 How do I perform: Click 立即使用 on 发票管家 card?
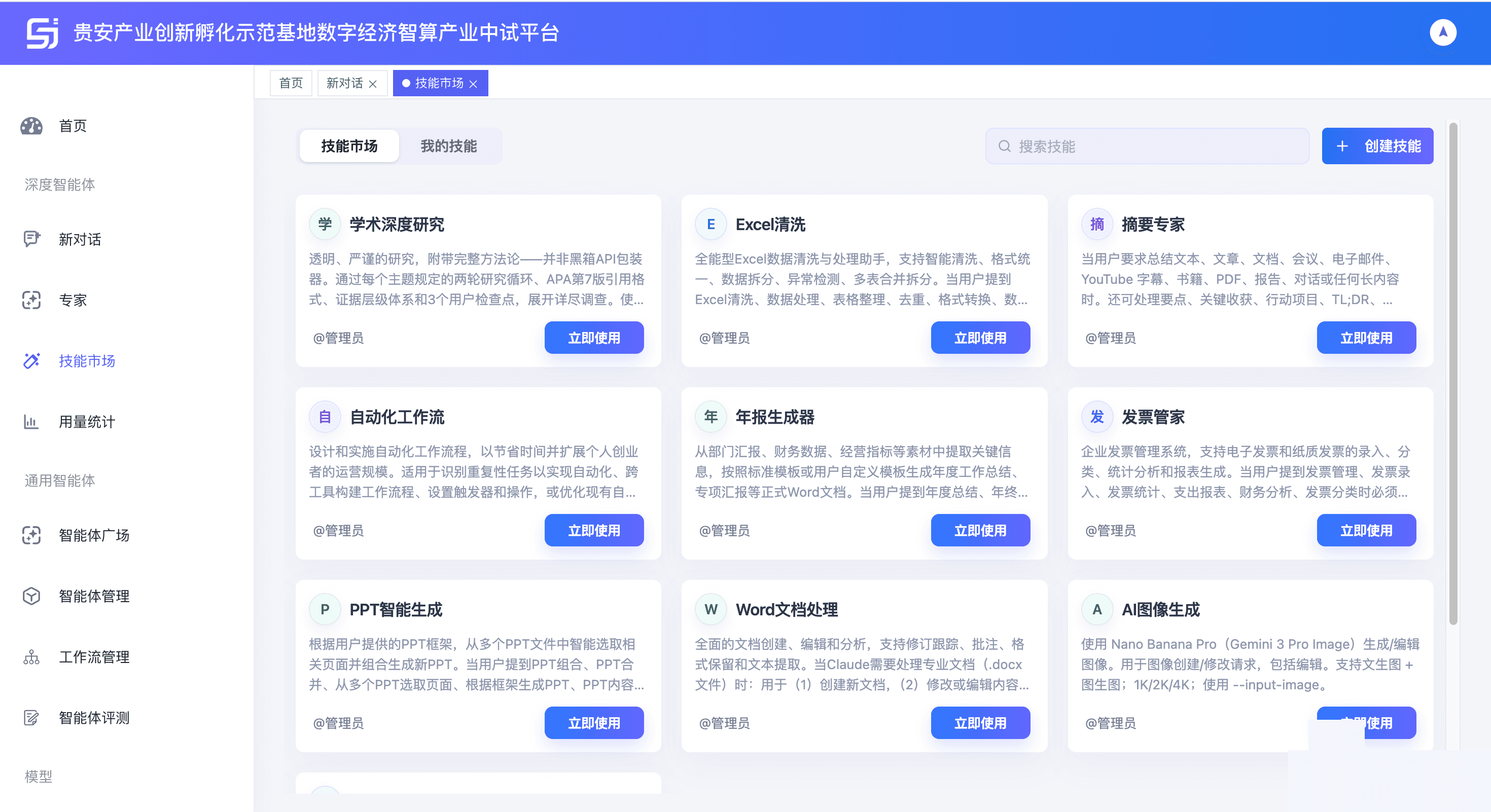[x=1366, y=530]
